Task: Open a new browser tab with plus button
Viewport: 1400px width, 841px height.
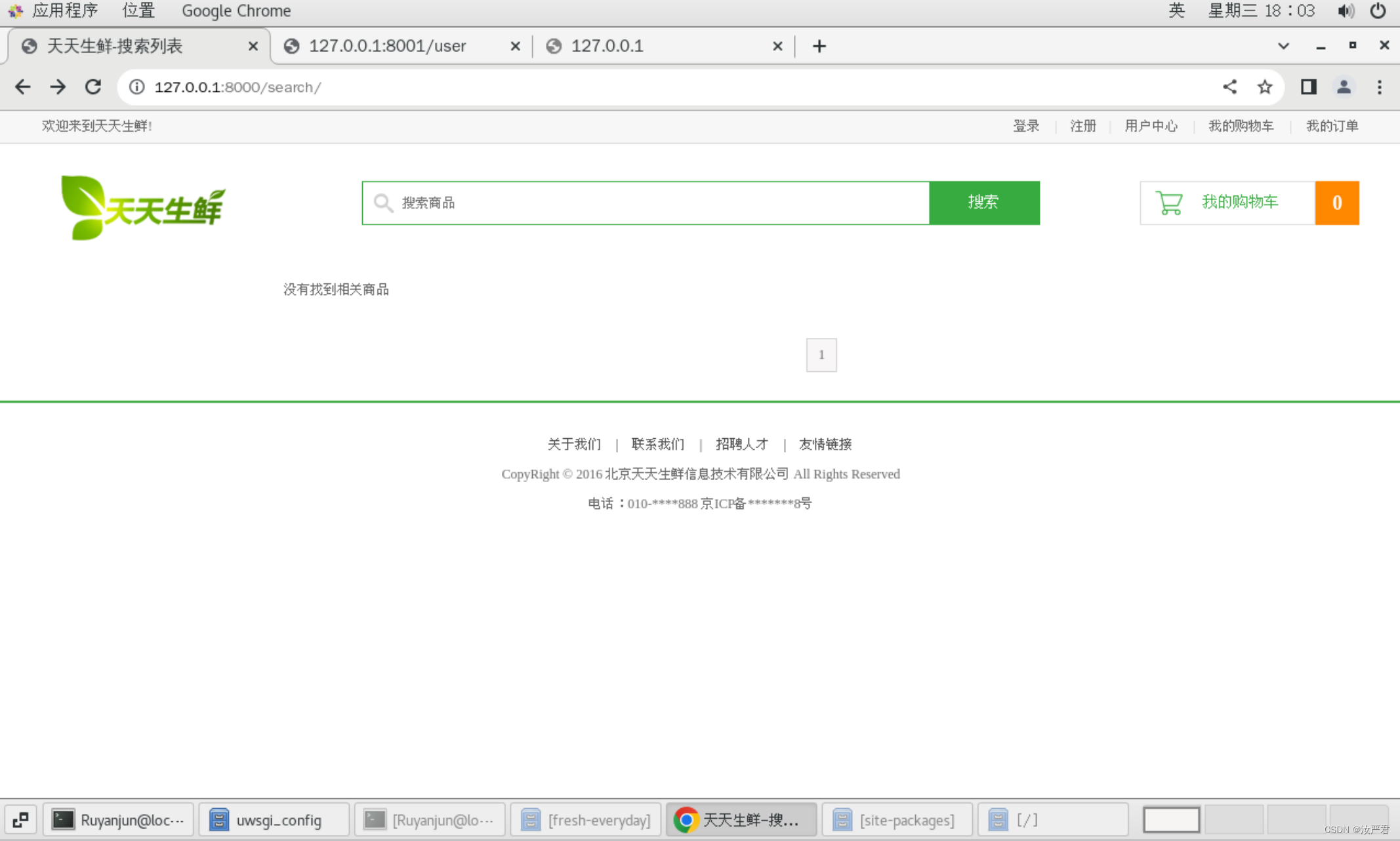Action: pos(819,46)
